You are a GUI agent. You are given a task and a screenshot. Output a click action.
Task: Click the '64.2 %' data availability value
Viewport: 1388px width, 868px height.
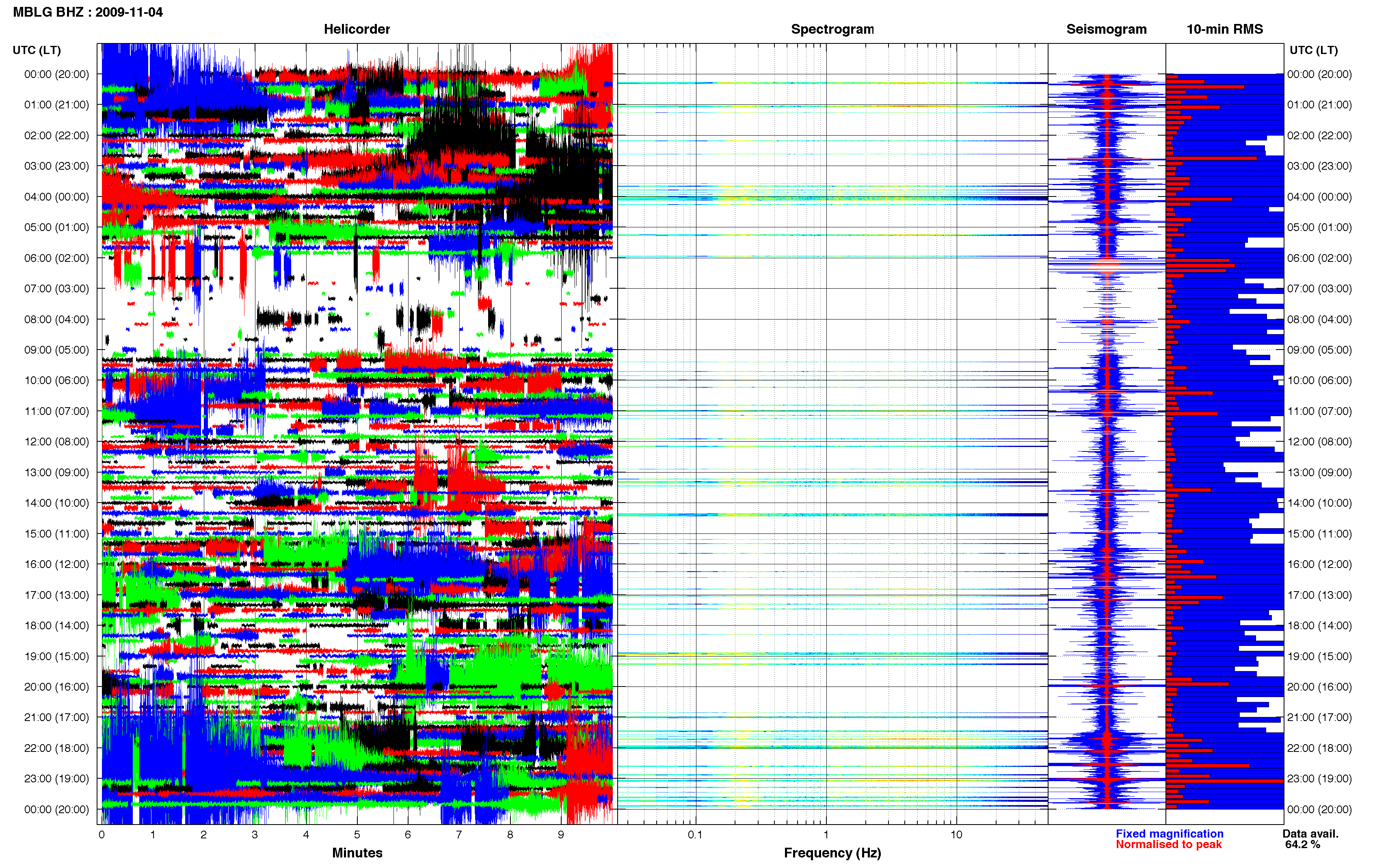1302,844
